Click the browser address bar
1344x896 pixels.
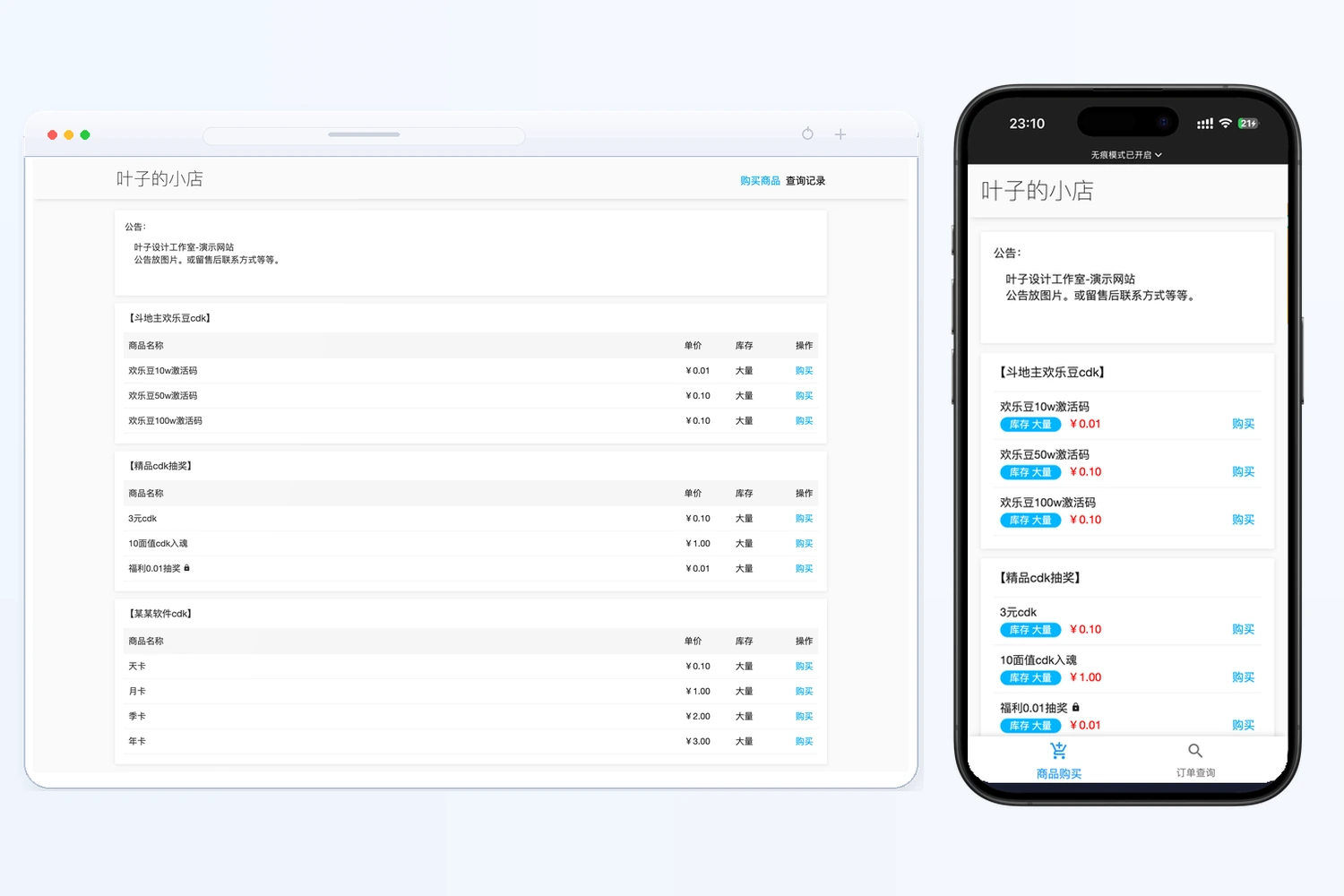[x=364, y=135]
